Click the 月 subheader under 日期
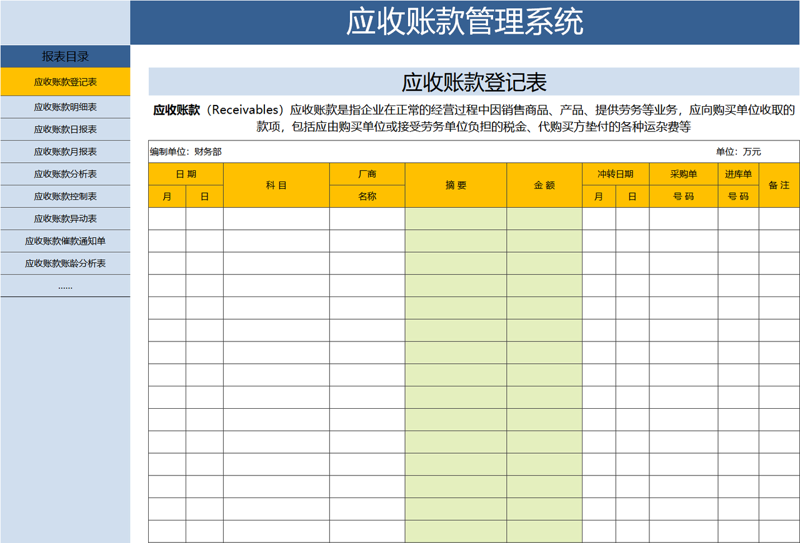This screenshot has width=800, height=543. 167,196
